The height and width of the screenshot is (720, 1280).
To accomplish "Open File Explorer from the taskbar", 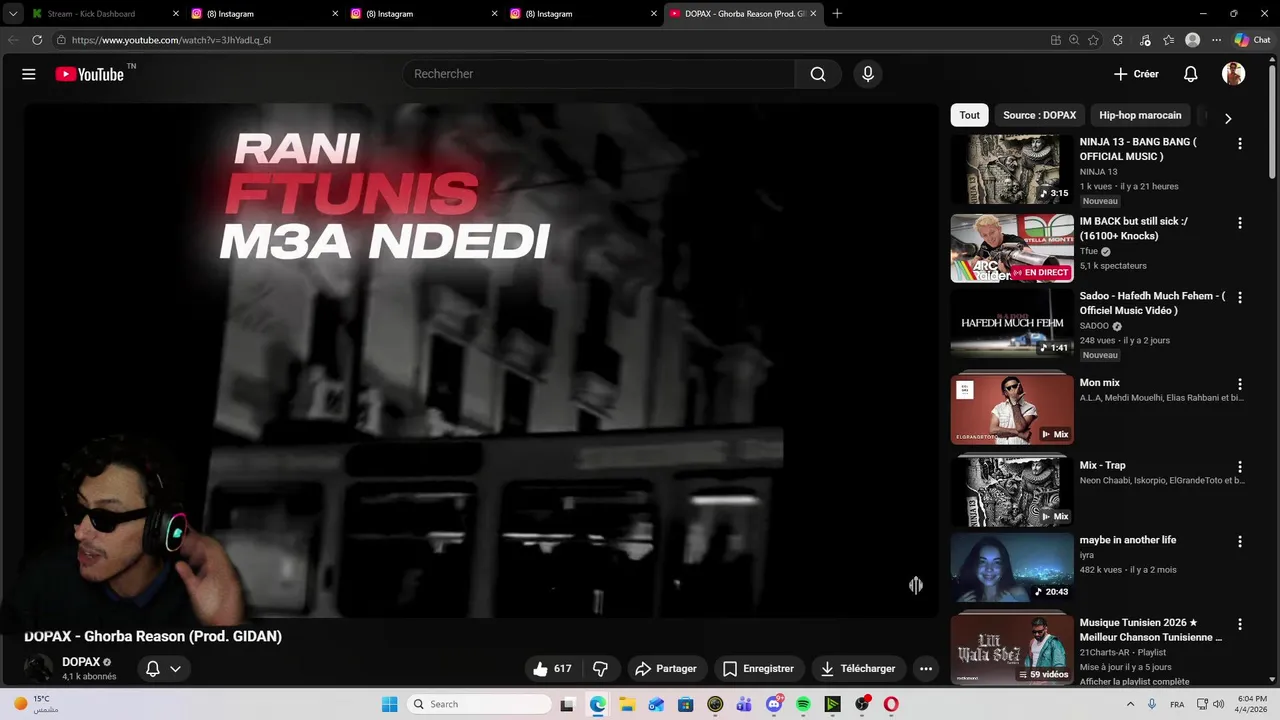I will pyautogui.click(x=627, y=704).
